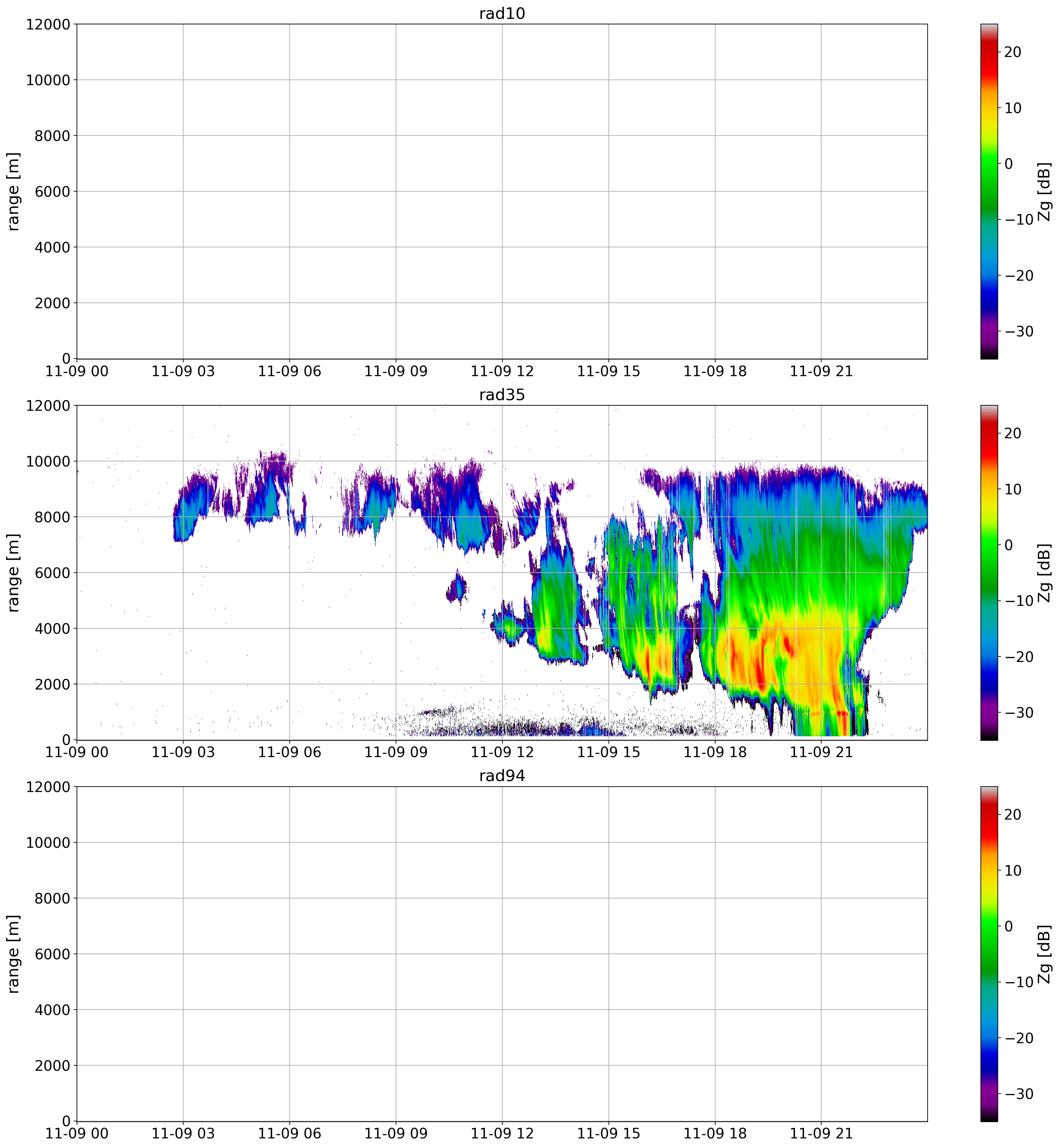Click the rad94 'range [m]' axis label

point(14,954)
